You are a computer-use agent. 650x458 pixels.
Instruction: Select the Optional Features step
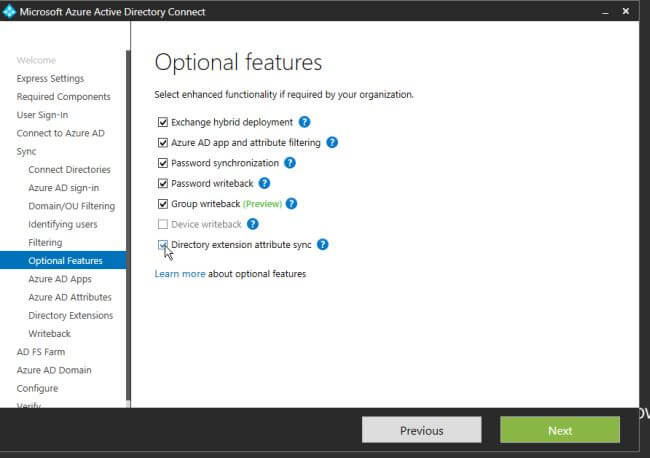click(x=63, y=260)
